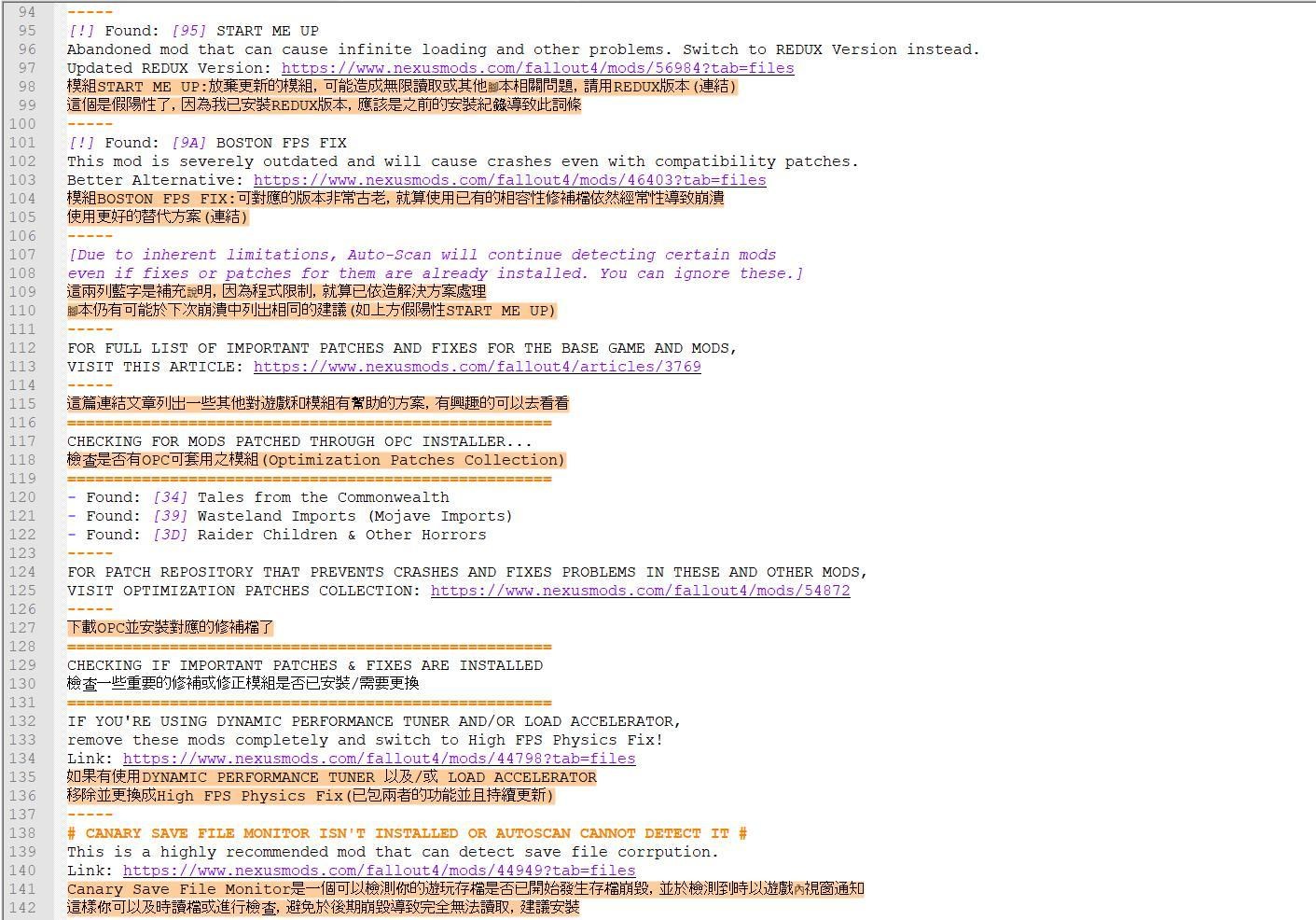
Task: Click 'FOR PATCH REPOSITORY THAT PREVENTS CRASHES' line
Action: (467, 572)
